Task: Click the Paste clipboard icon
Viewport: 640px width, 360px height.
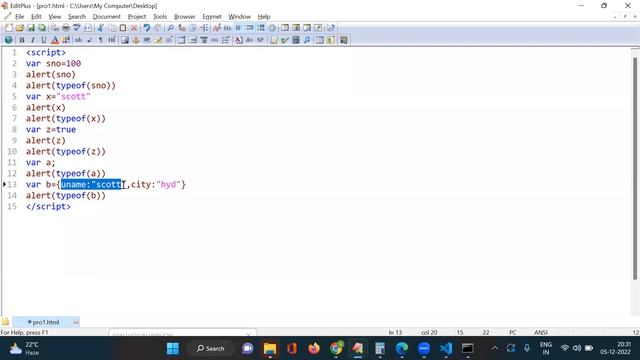Action: click(x=123, y=28)
